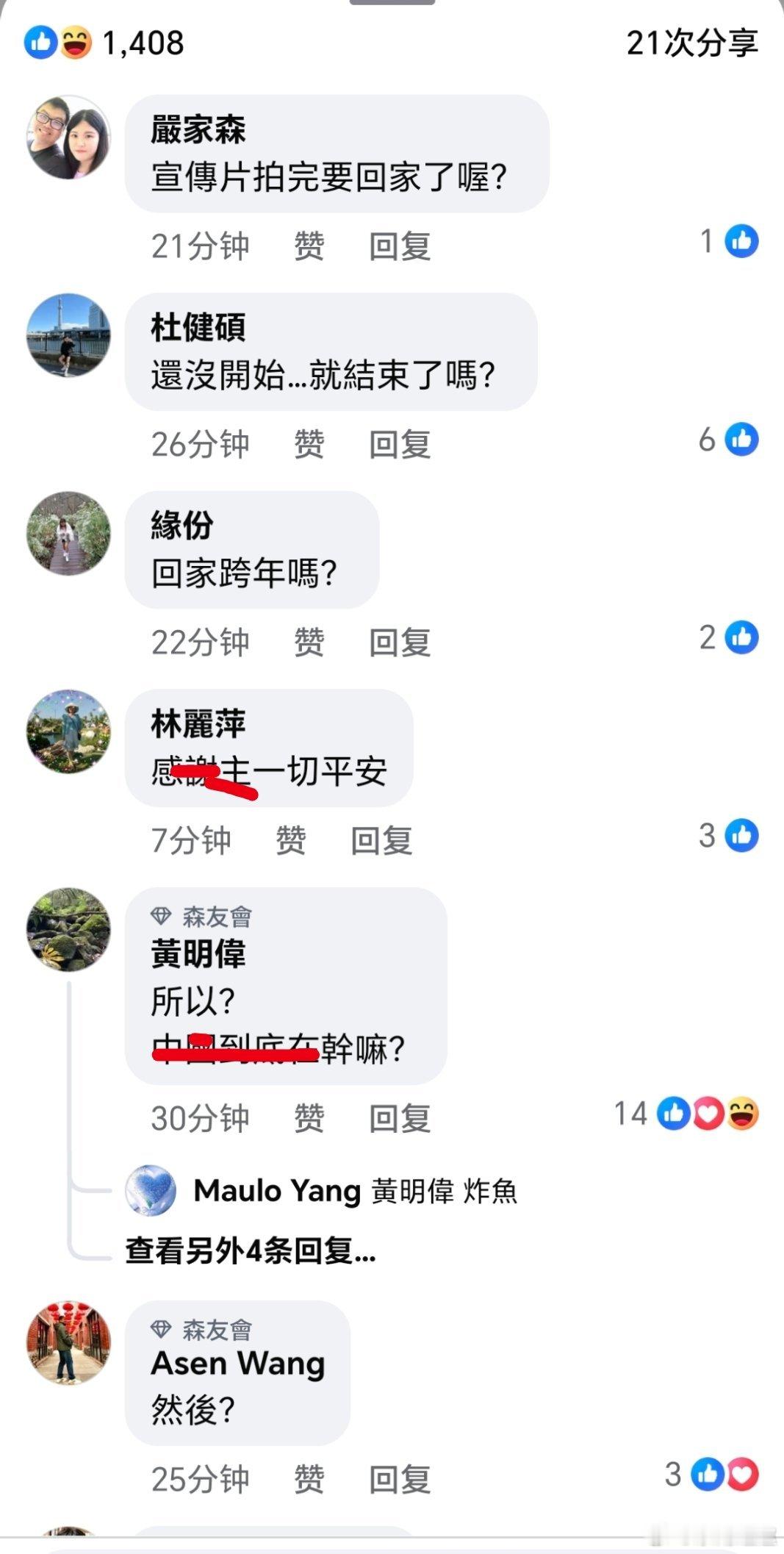The image size is (784, 1554).
Task: Reply to 林麗萍's comment via 回复
Action: pyautogui.click(x=381, y=840)
